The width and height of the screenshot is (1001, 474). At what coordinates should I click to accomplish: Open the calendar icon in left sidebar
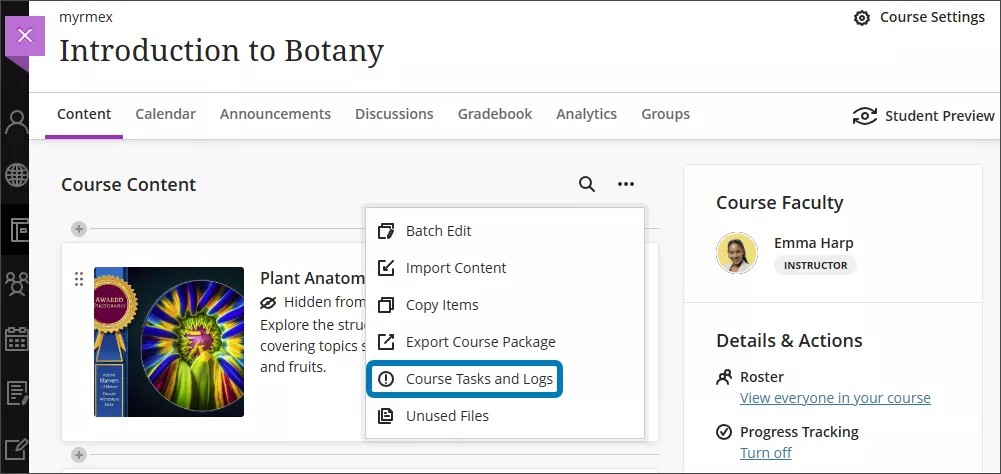coord(17,338)
